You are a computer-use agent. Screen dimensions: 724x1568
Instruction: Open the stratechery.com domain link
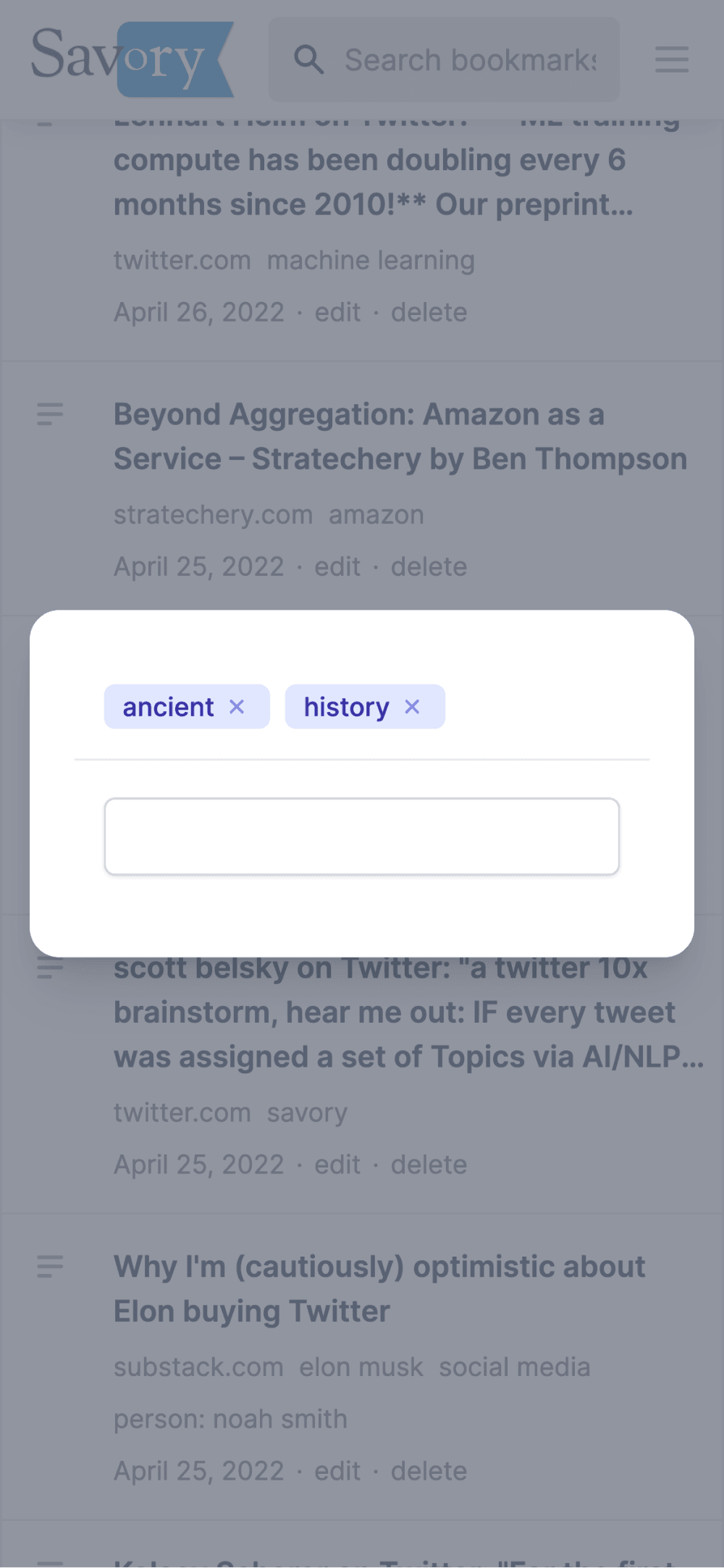213,515
